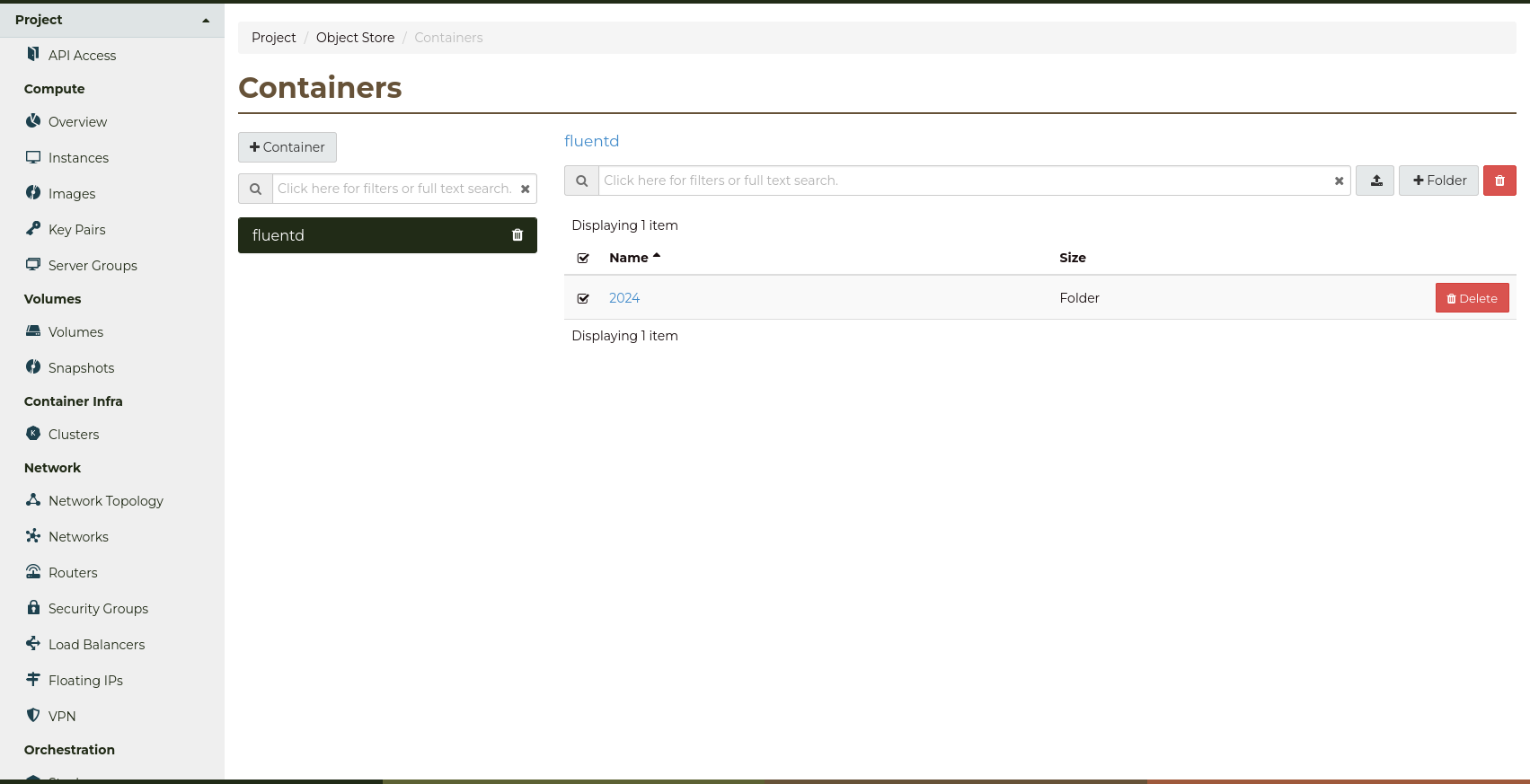This screenshot has height=784, width=1530.
Task: Click the Object Store breadcrumb
Action: [355, 38]
